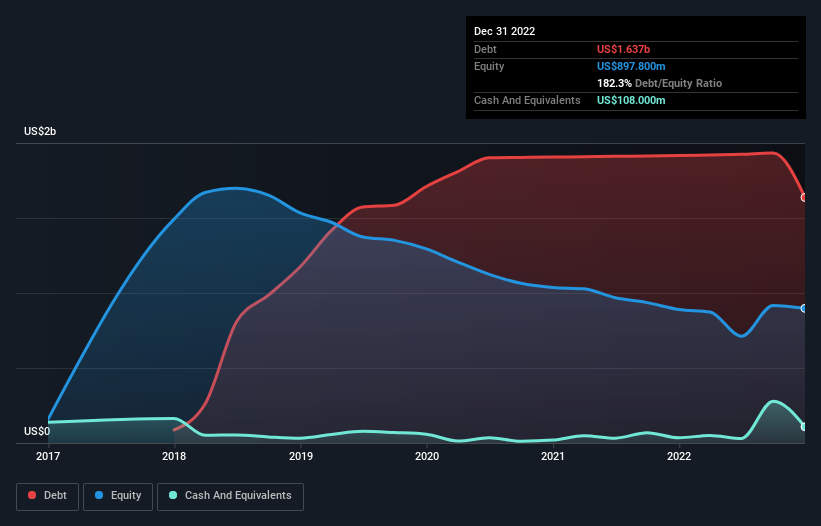Click the 2019 x-axis label
821x526 pixels.
(x=301, y=456)
